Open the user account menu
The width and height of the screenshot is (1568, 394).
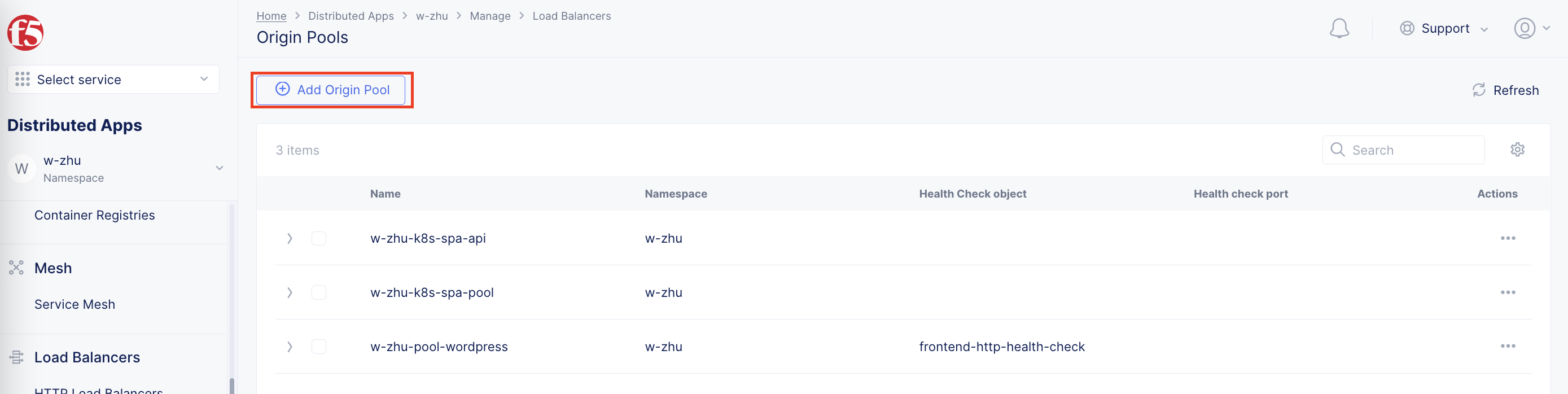point(1531,29)
